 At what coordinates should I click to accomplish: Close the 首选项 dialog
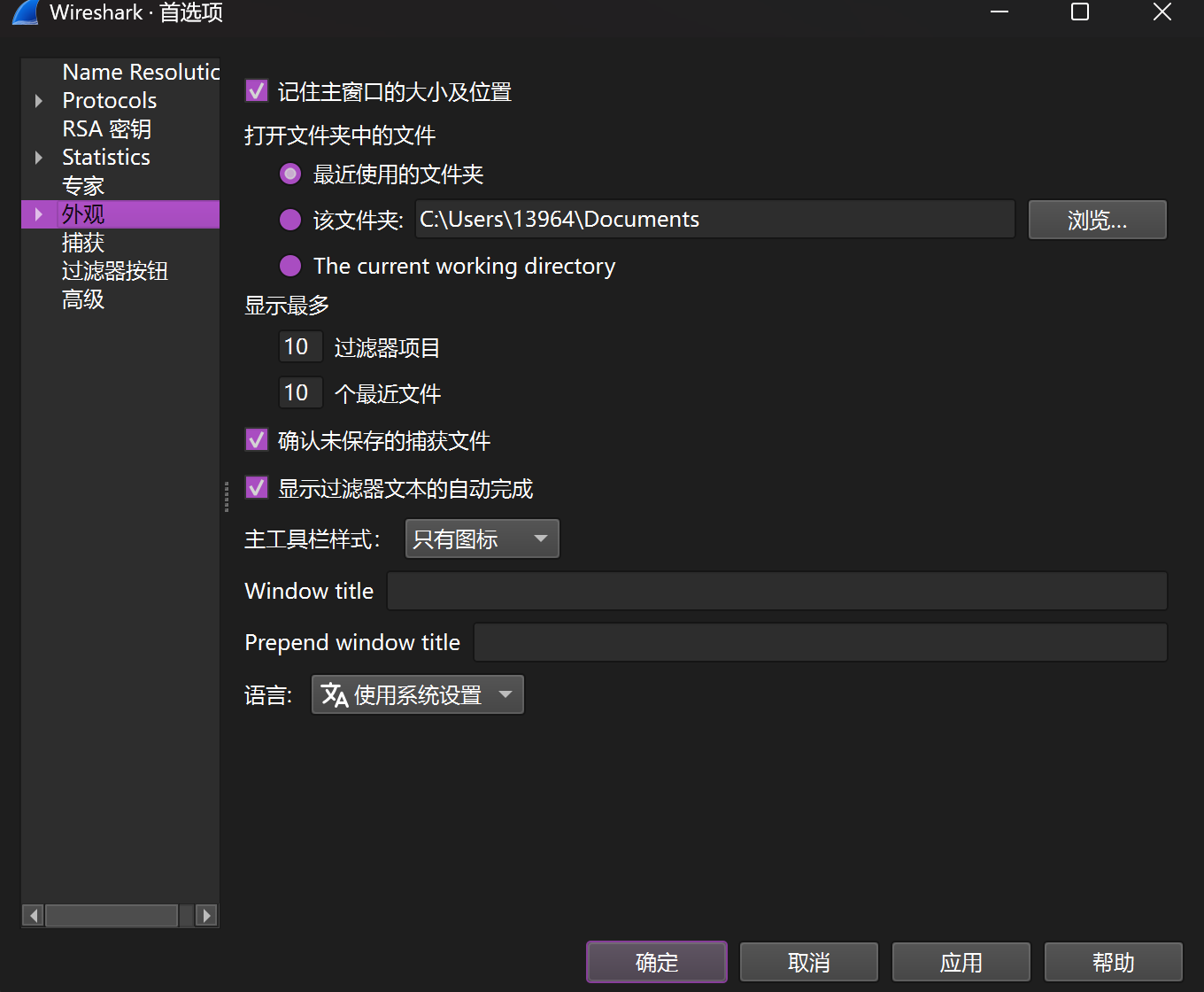coord(1162,12)
